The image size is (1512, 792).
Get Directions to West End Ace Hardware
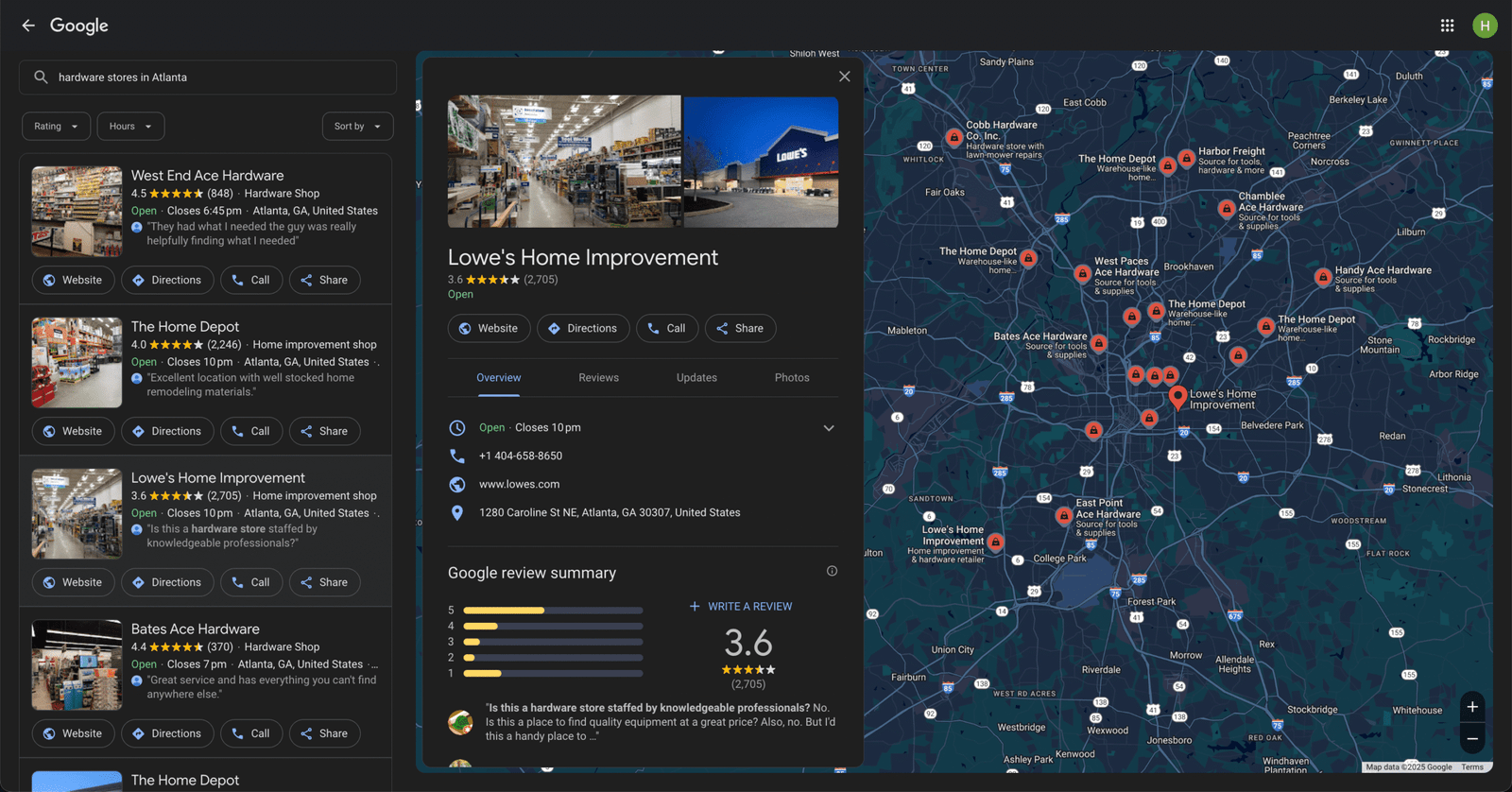(x=167, y=280)
